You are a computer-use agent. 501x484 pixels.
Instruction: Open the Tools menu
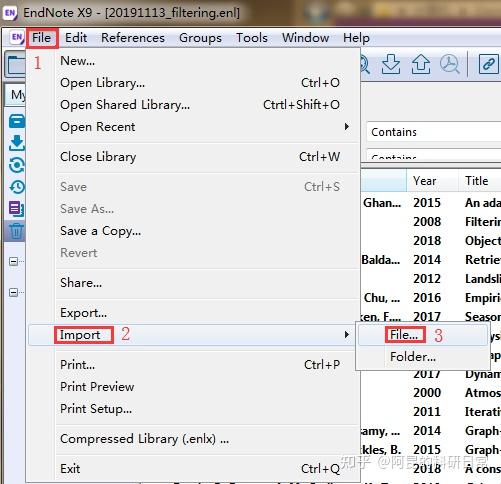click(x=252, y=38)
